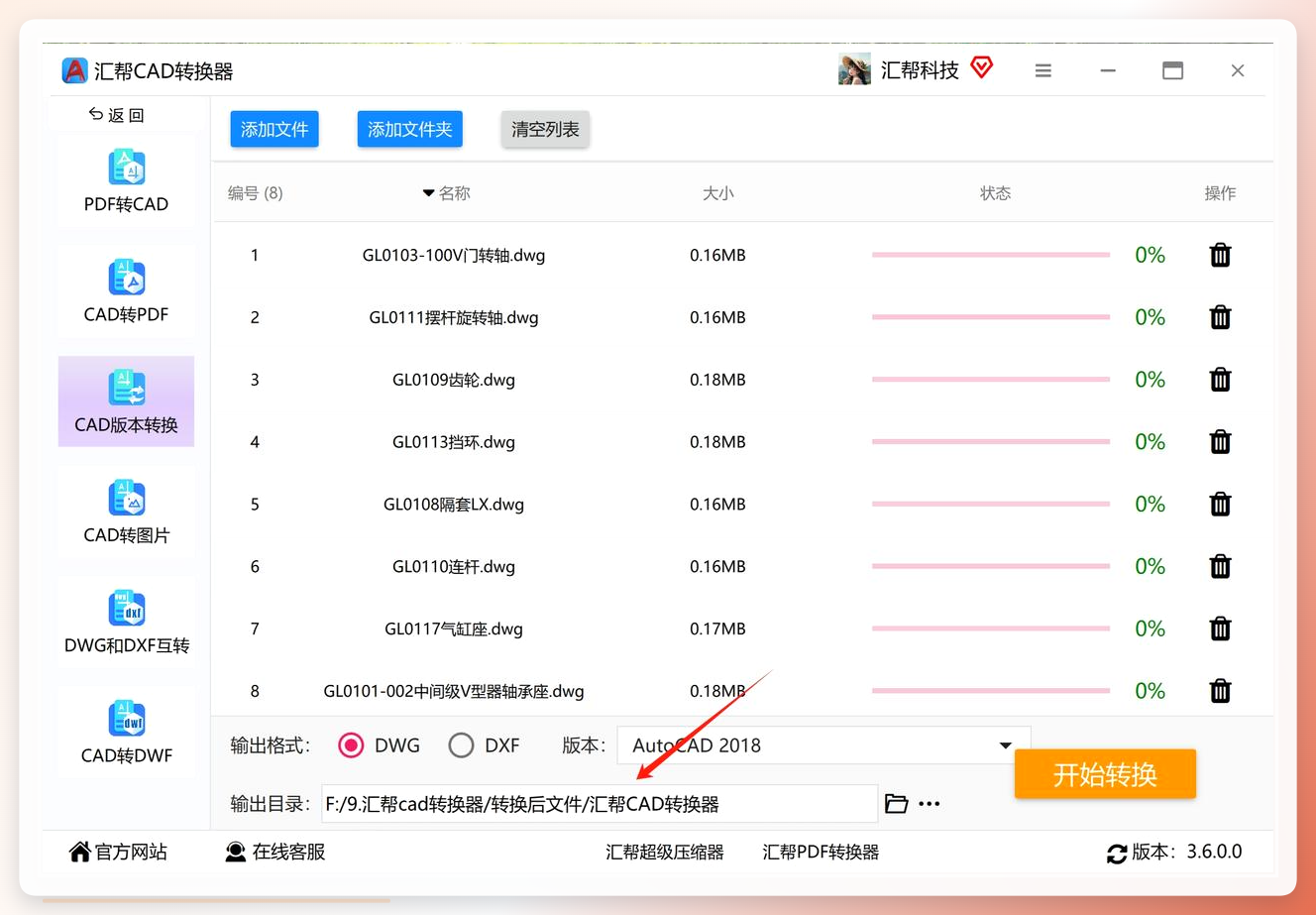Select file name GL0110连杆.dwg

point(454,566)
